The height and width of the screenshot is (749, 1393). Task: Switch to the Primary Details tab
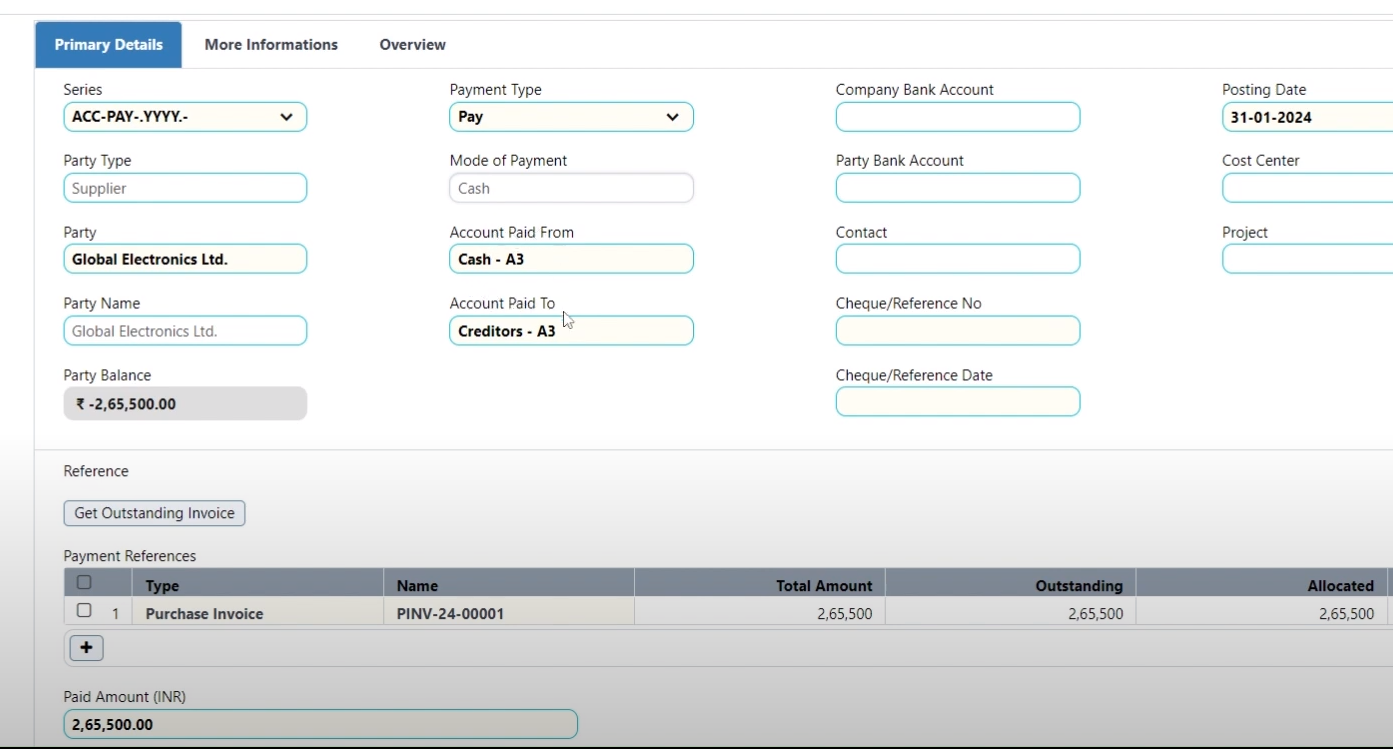pyautogui.click(x=109, y=45)
